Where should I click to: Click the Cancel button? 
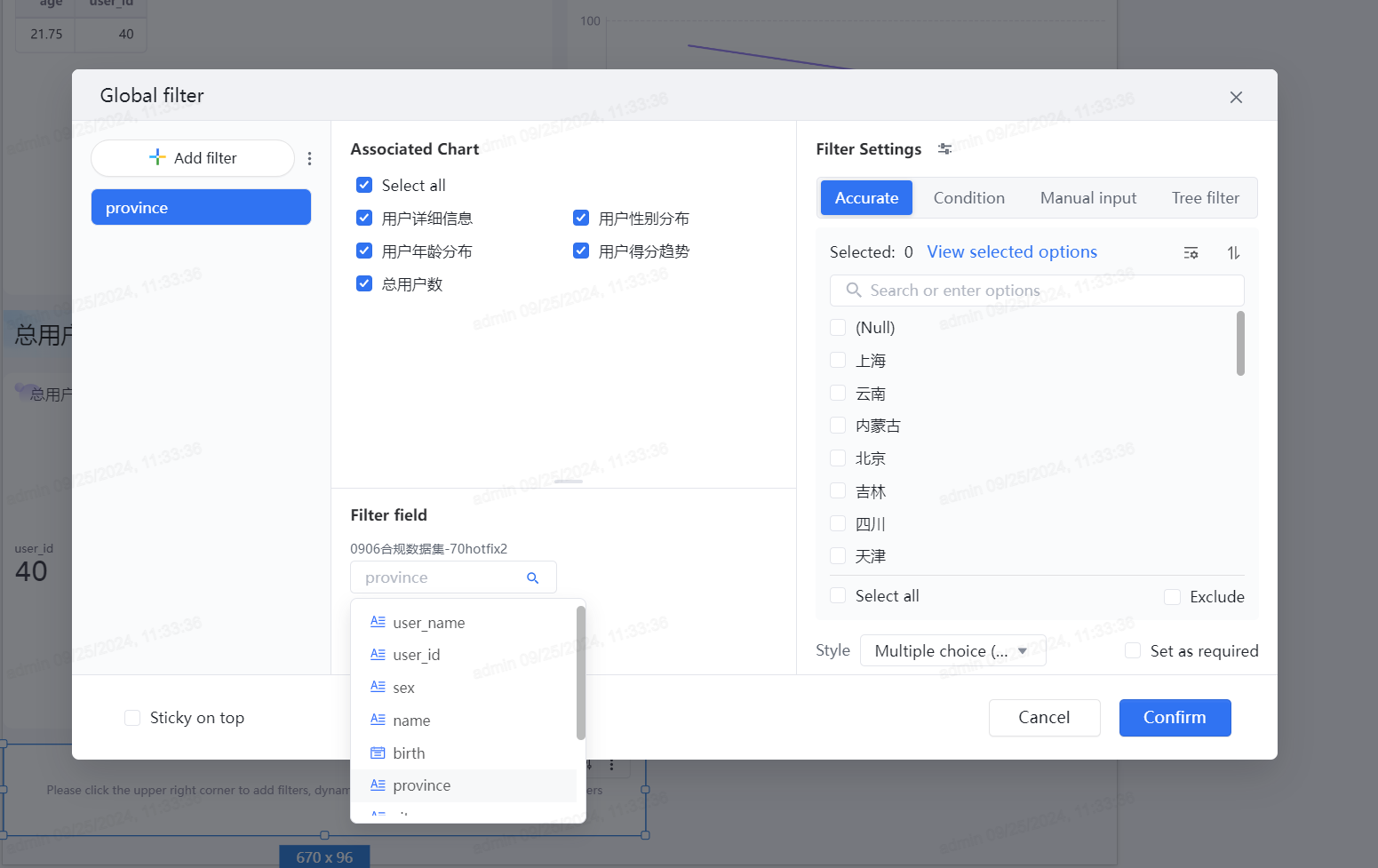click(x=1044, y=718)
